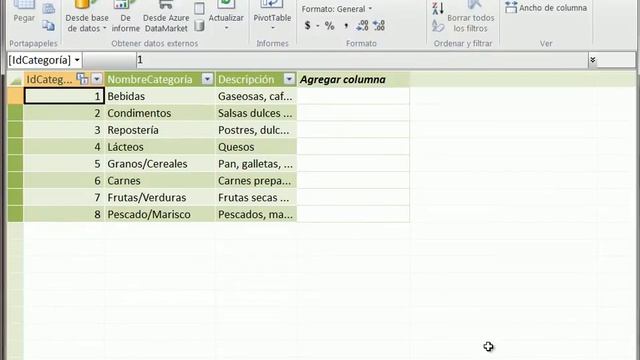Click the lower small copy icon beside Pegar
This screenshot has width=640, height=360.
tap(49, 26)
